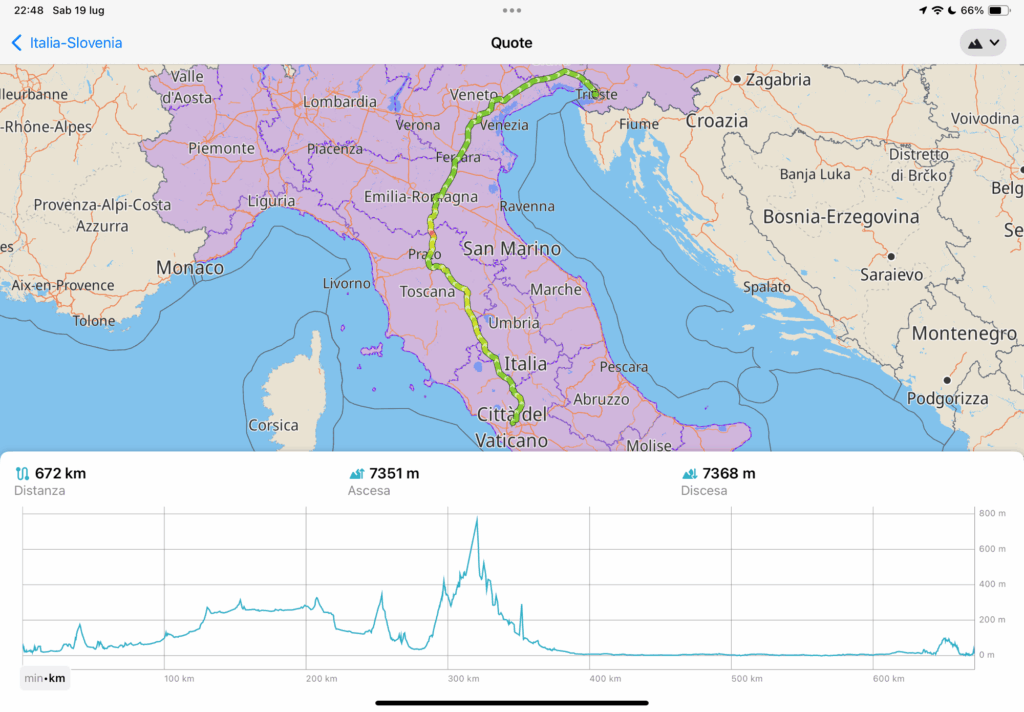Screen dimensions: 1024x712
Task: Open the elevation map style dropdown
Action: tap(983, 43)
